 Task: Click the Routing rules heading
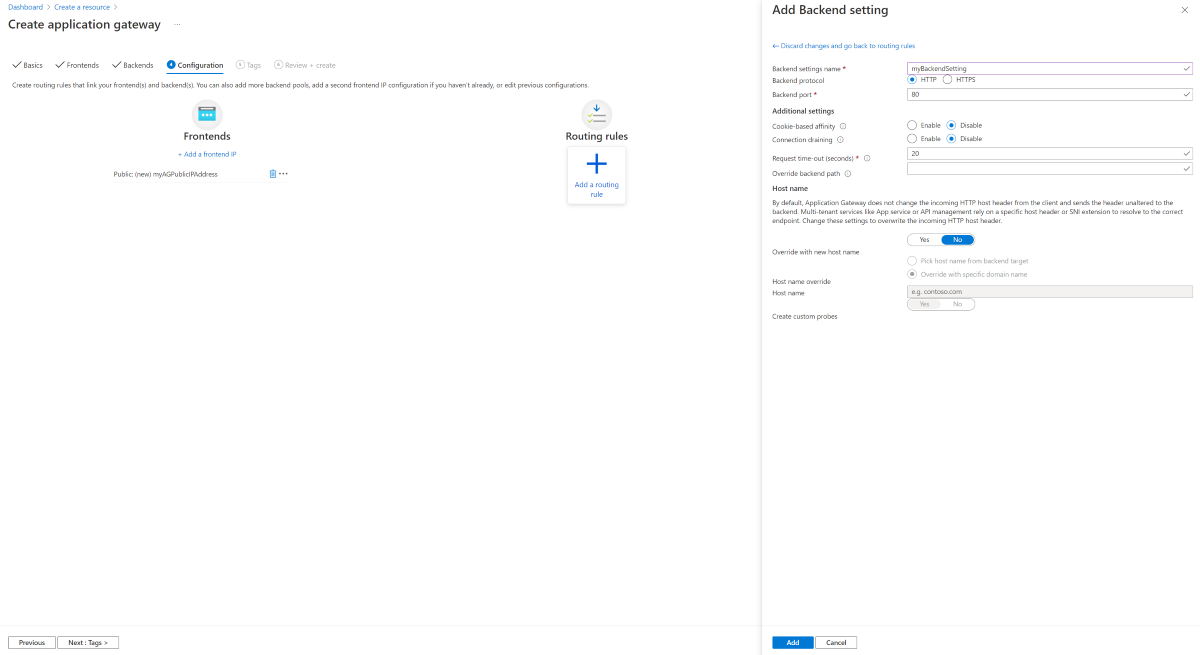(597, 136)
